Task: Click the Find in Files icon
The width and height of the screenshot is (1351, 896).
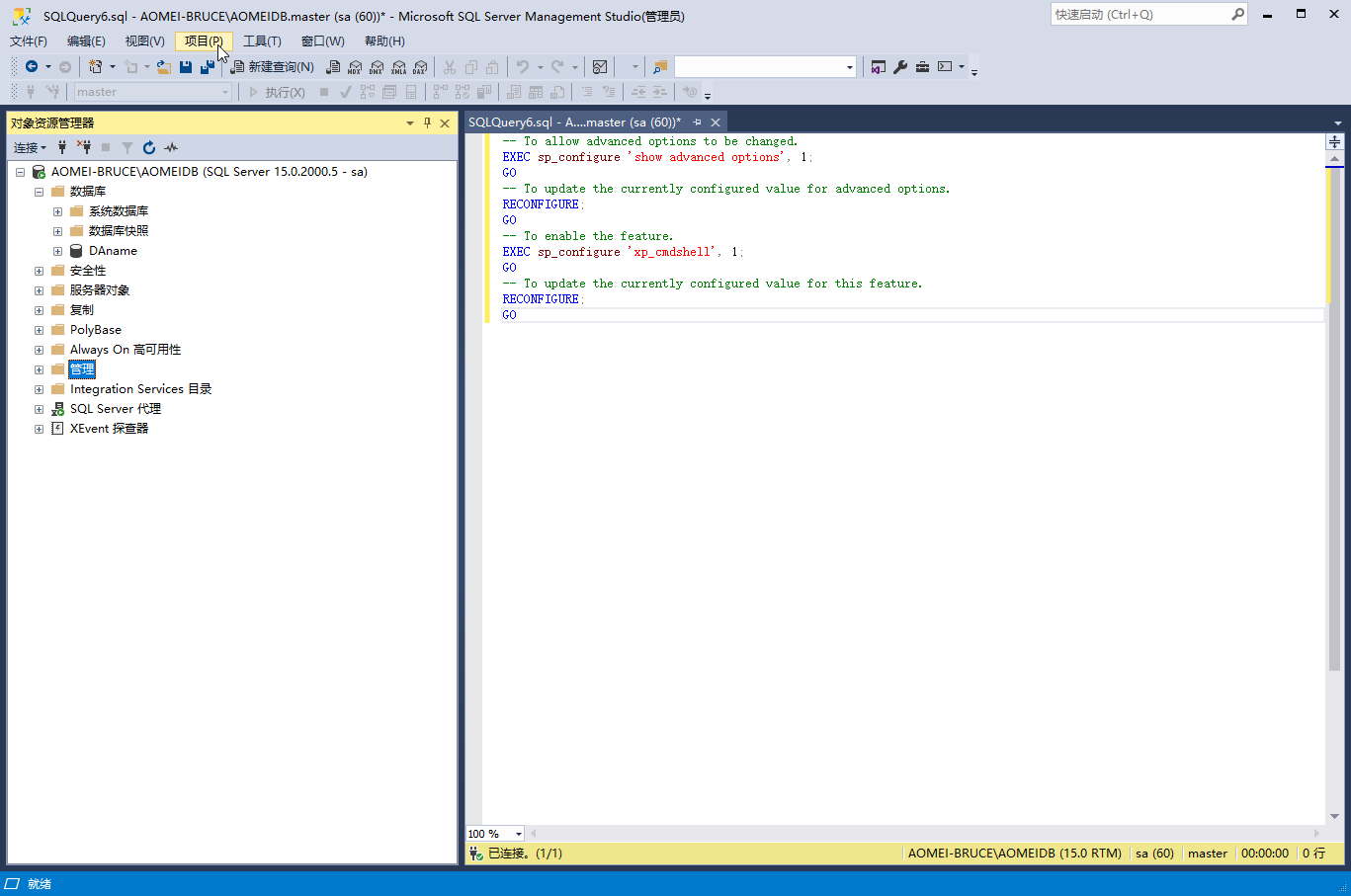Action: pyautogui.click(x=660, y=67)
